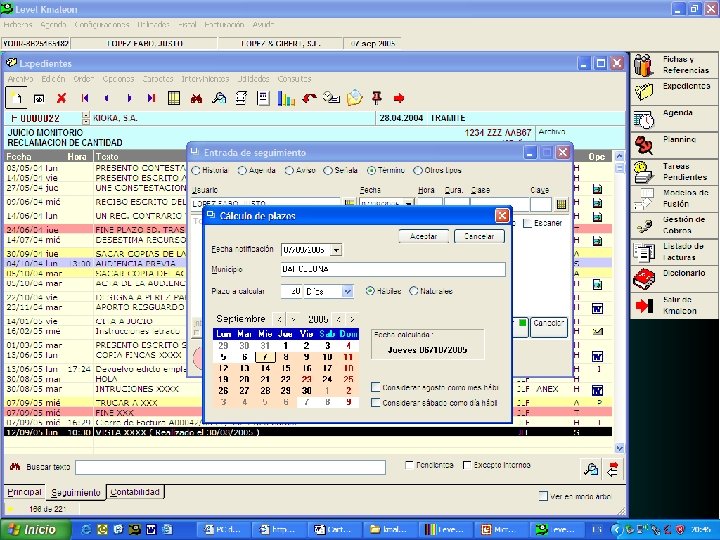This screenshot has height=540, width=720.
Task: Open Tareas Pendientes in the sidebar
Action: (x=674, y=172)
